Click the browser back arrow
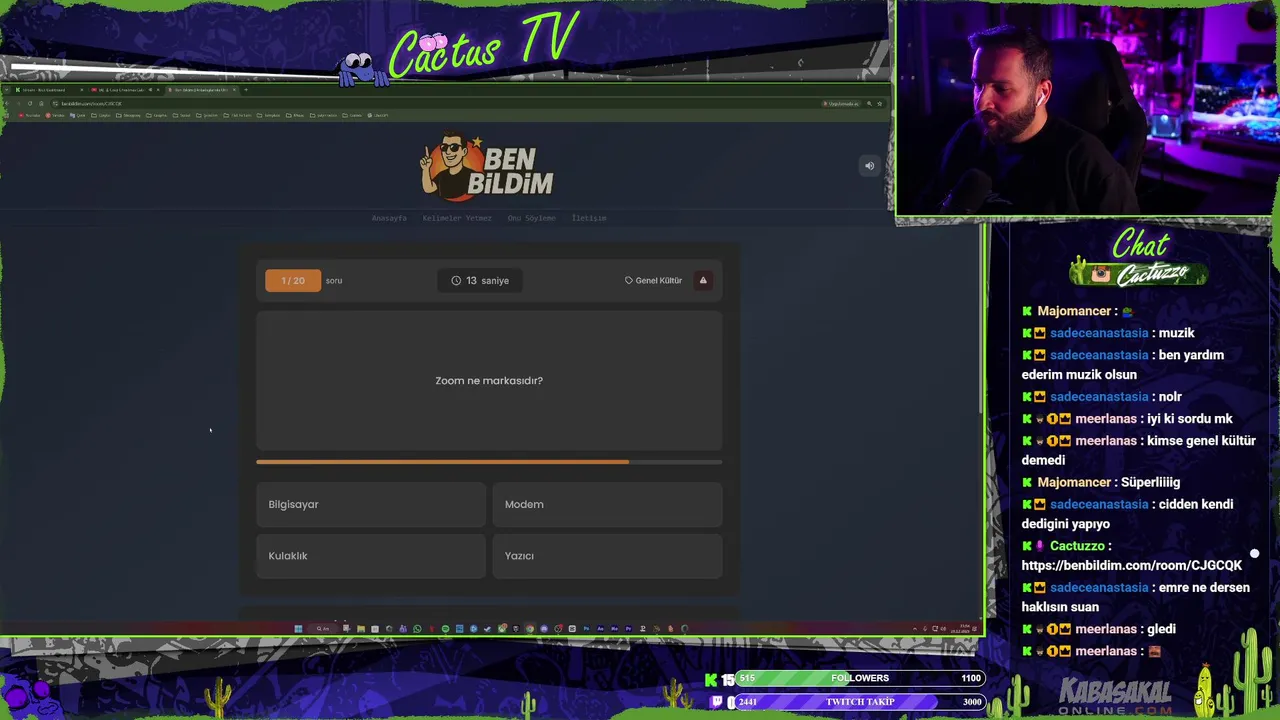The image size is (1280, 720). click(7, 103)
